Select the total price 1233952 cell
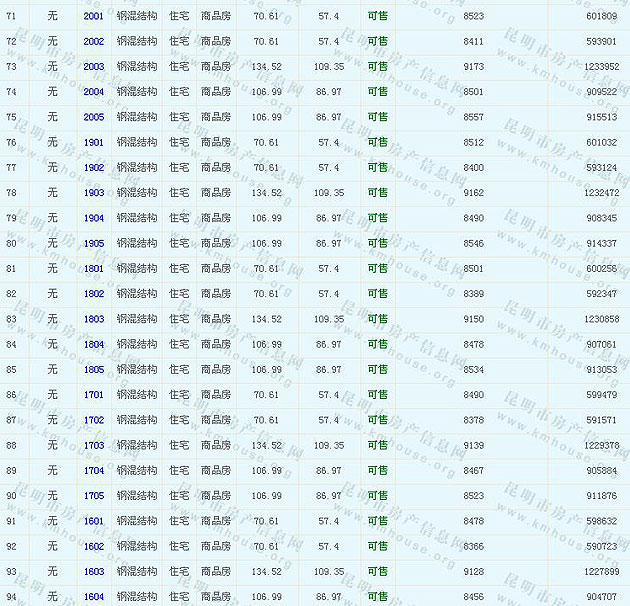 click(x=601, y=66)
